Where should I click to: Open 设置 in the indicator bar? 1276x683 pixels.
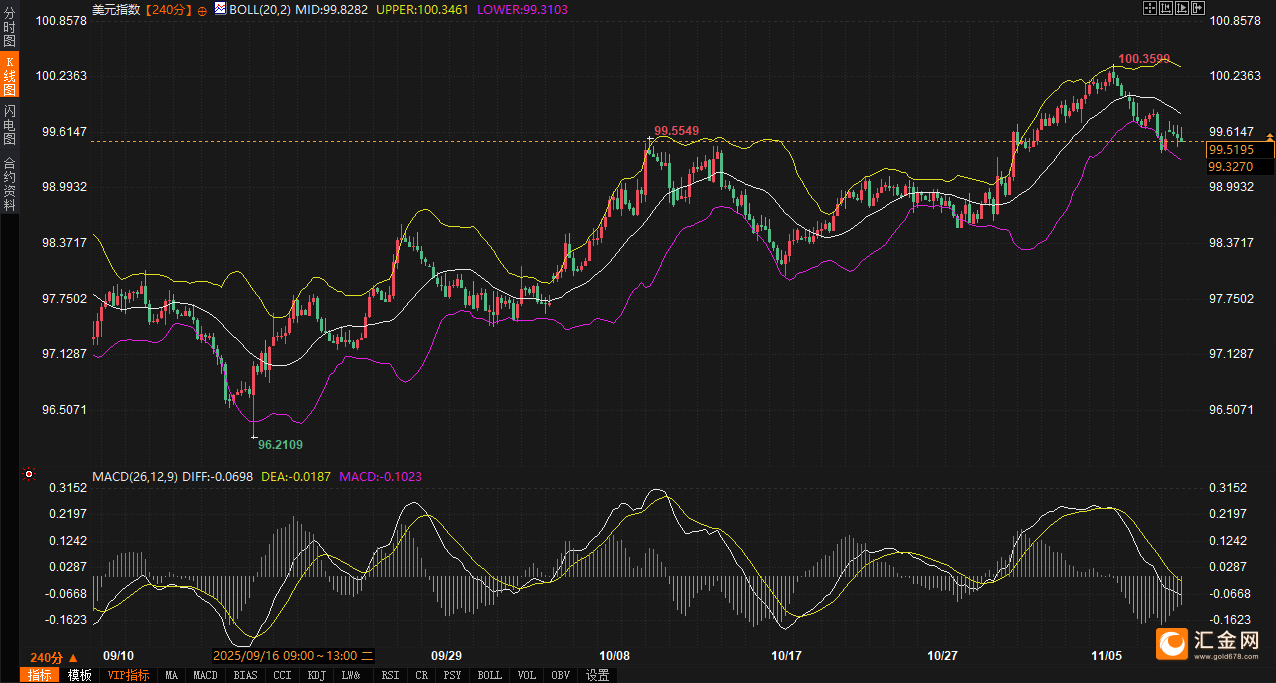coord(598,675)
